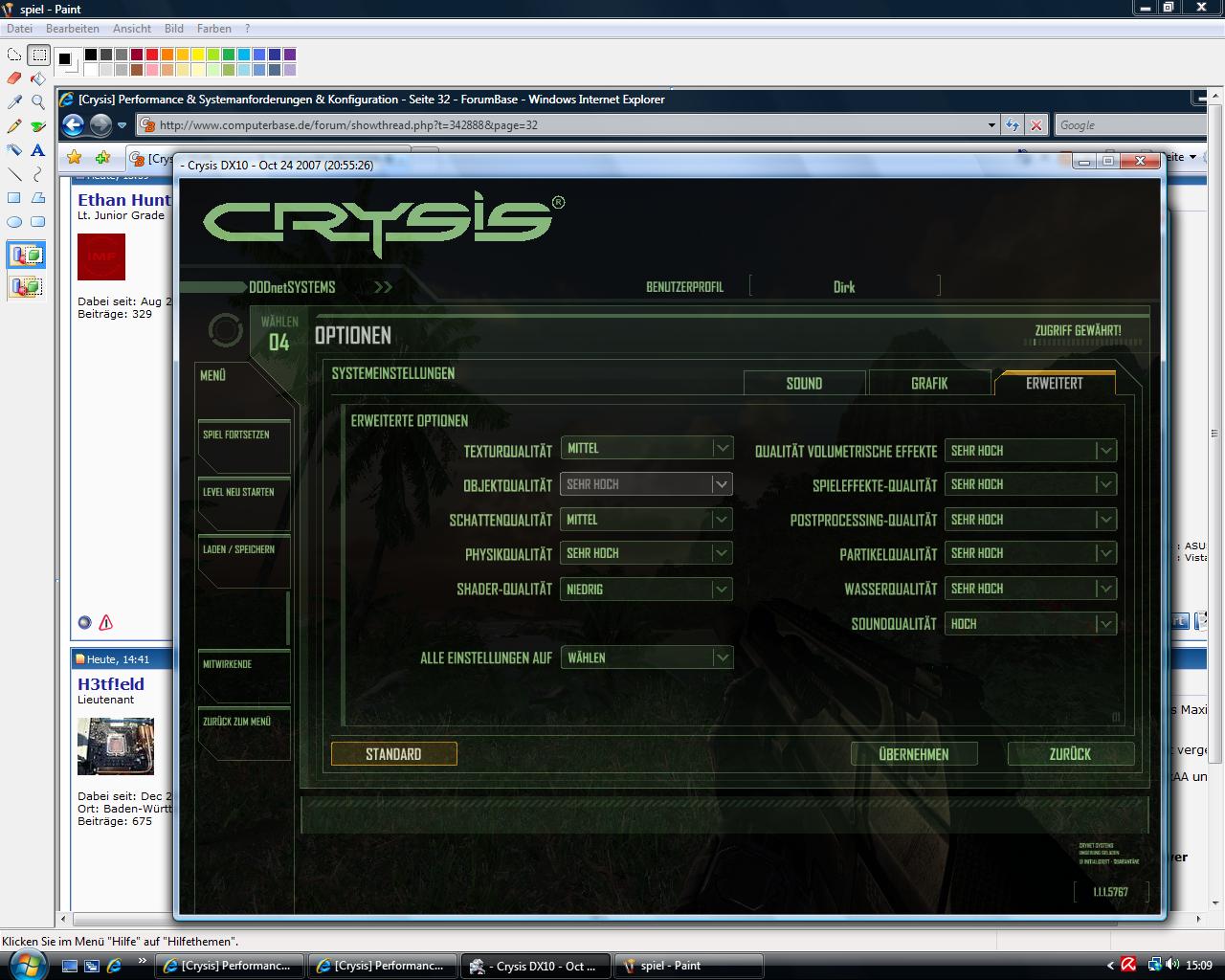Click the IE Back arrow button

coord(74,124)
